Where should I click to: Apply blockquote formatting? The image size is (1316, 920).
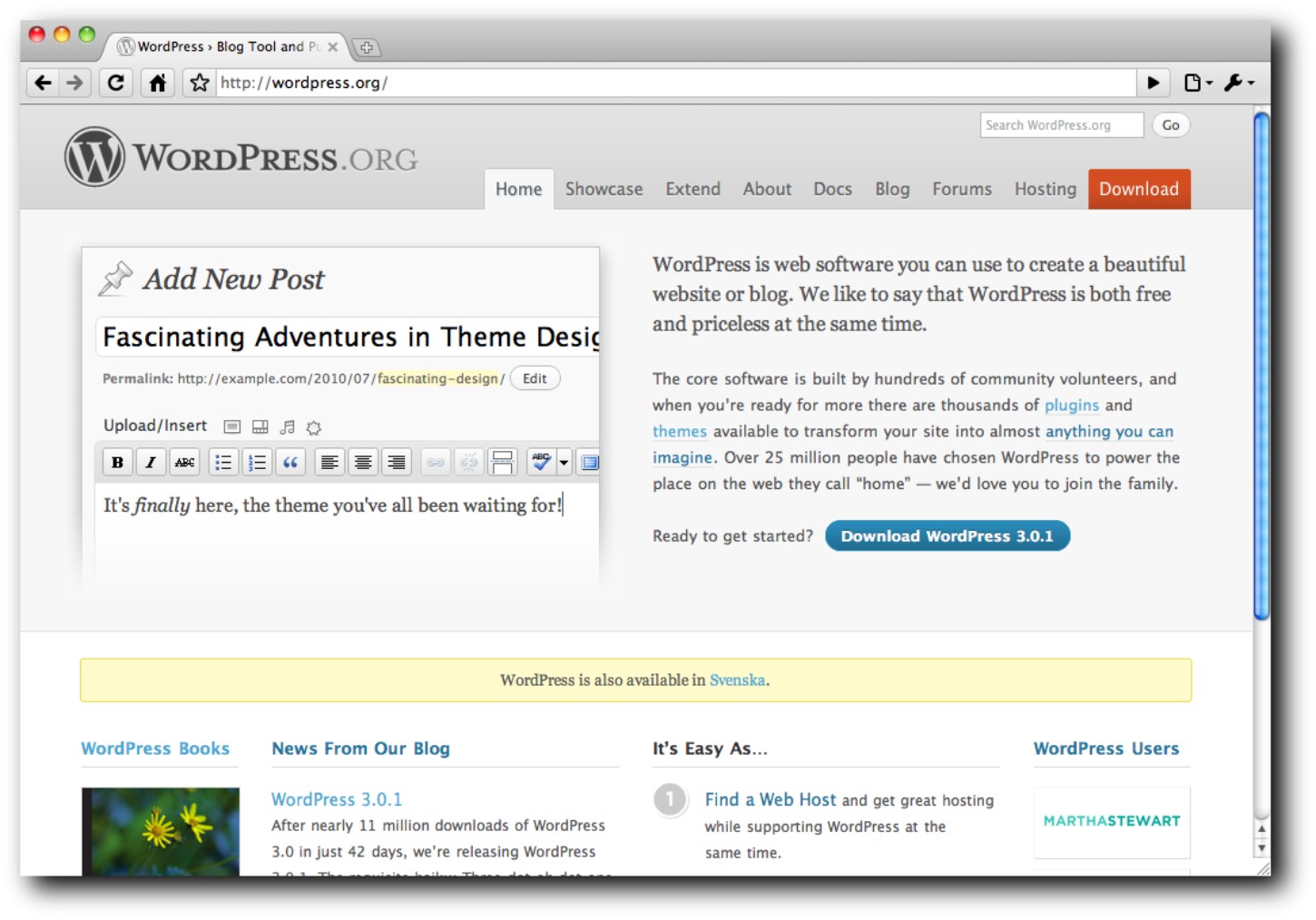290,462
